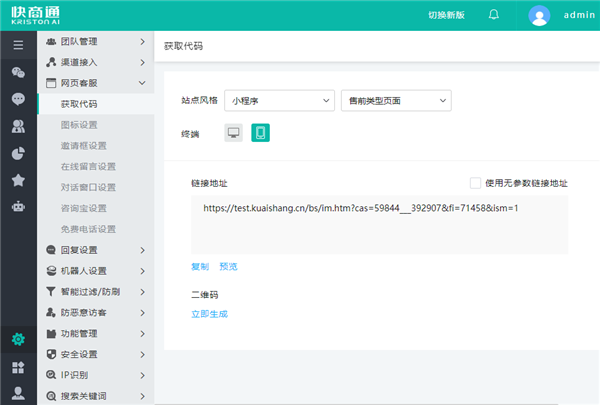The width and height of the screenshot is (600, 405).
Task: Select the desktop PC terminal icon
Action: (x=234, y=133)
